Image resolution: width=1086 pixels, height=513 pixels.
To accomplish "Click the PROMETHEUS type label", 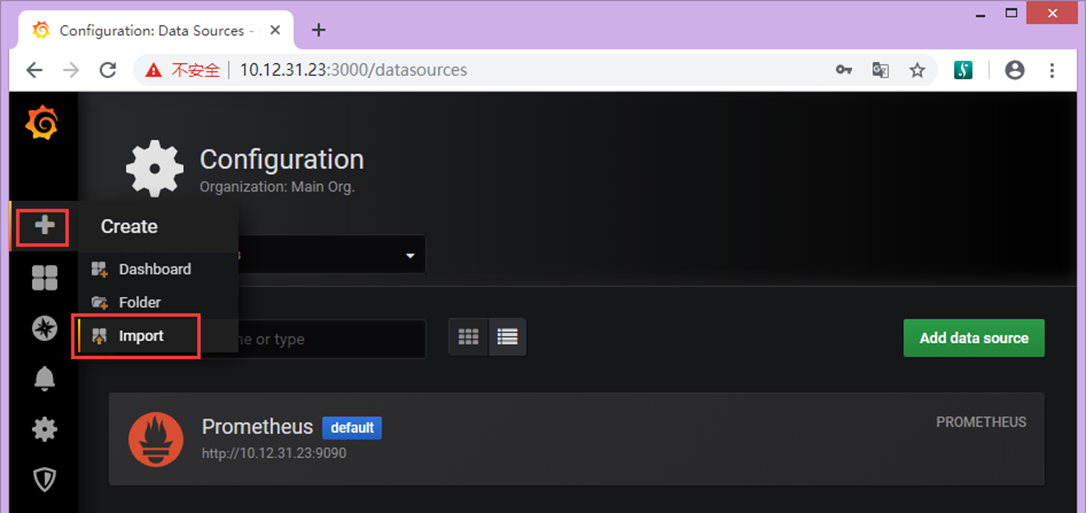I will tap(981, 422).
